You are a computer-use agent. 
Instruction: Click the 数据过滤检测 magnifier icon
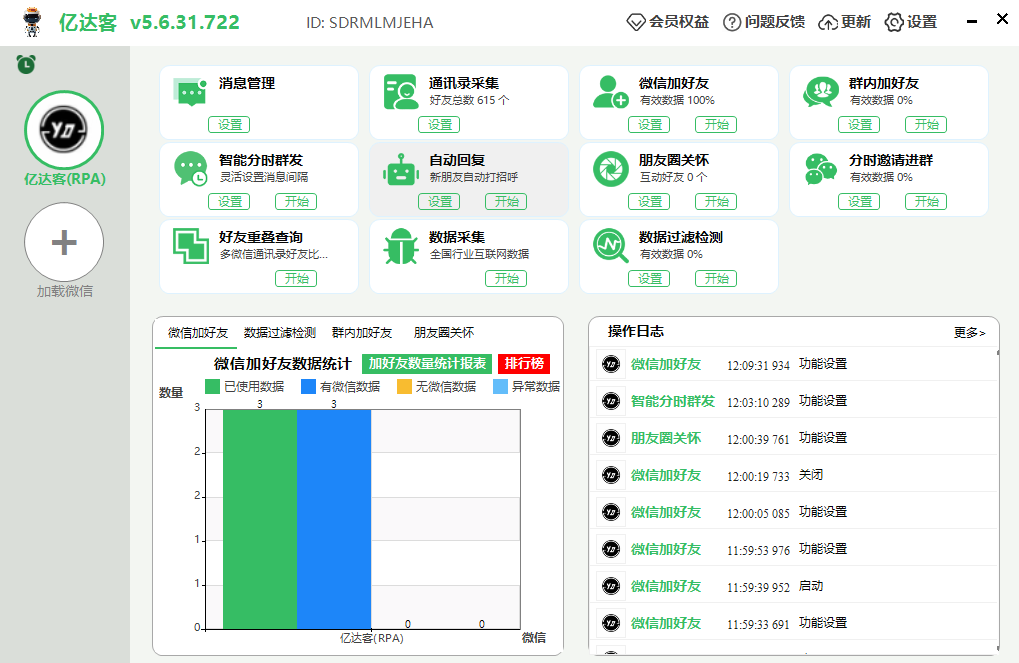point(611,246)
